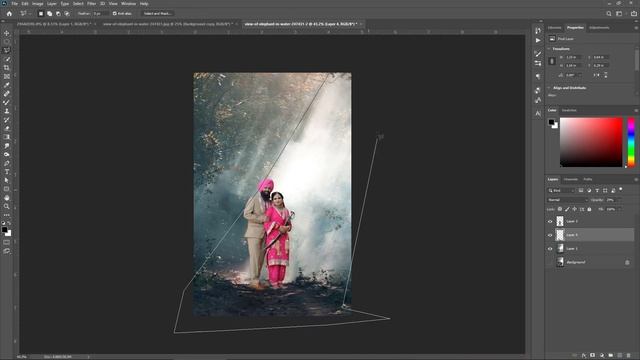Click the create new layer icon
Image resolution: width=640 pixels, height=360 pixels.
point(620,356)
